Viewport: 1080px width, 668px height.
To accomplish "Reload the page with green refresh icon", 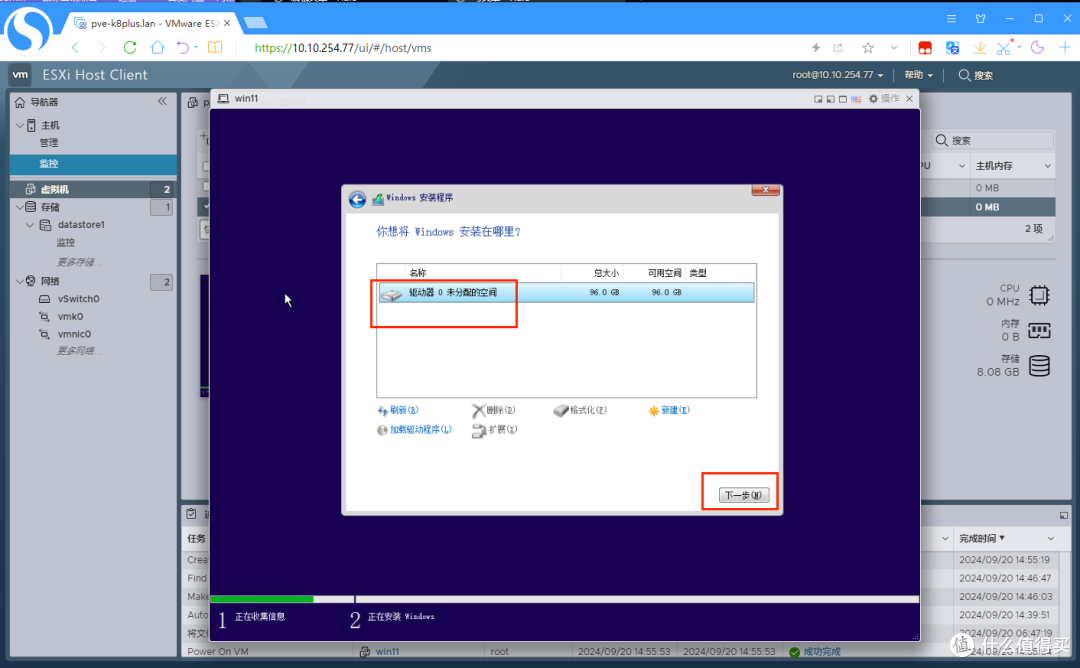I will pyautogui.click(x=129, y=48).
